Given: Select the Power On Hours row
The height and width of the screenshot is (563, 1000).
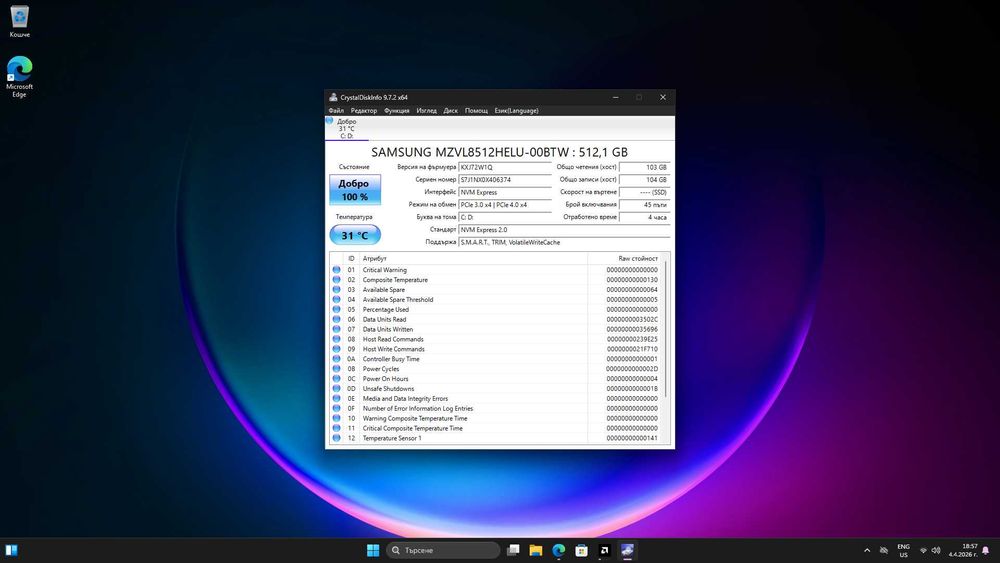Looking at the screenshot, I should pyautogui.click(x=496, y=379).
